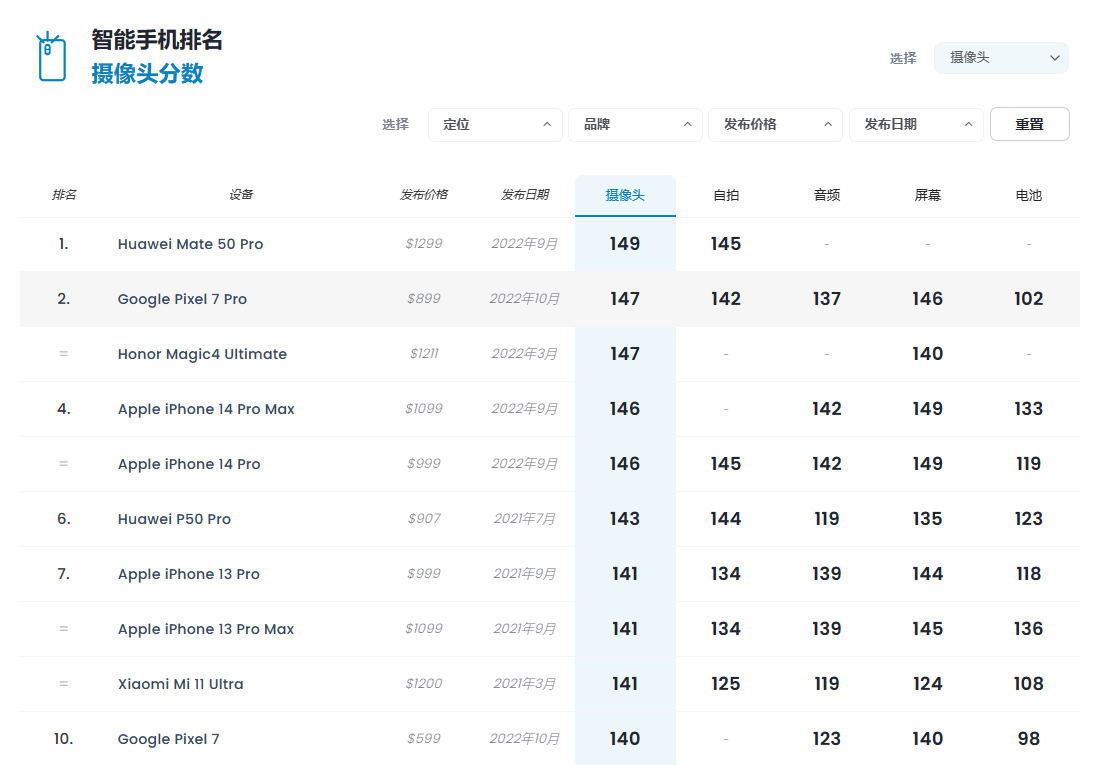
Task: Click the 2021年3月 release date cell
Action: click(x=525, y=684)
